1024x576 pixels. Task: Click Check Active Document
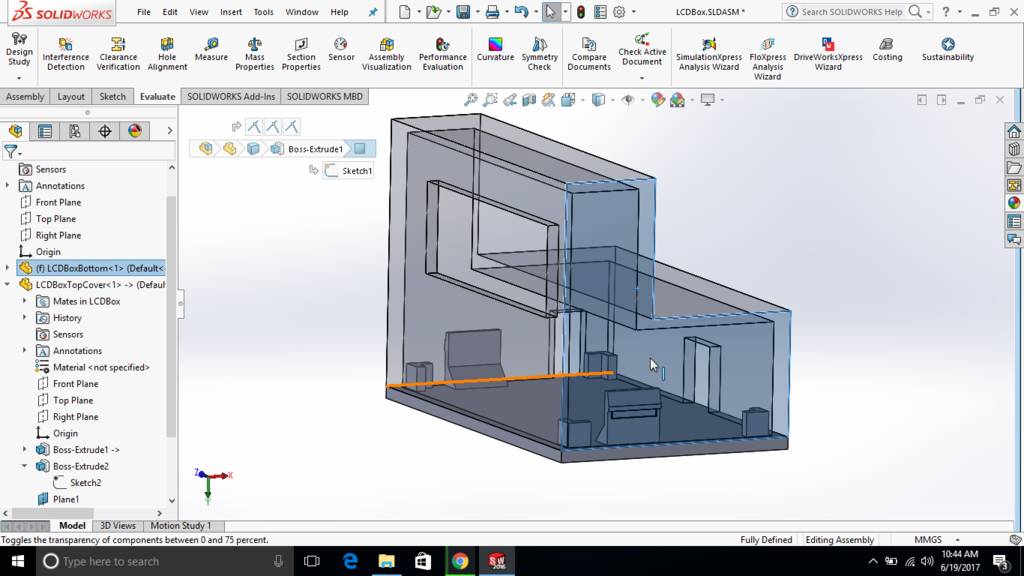click(x=642, y=49)
